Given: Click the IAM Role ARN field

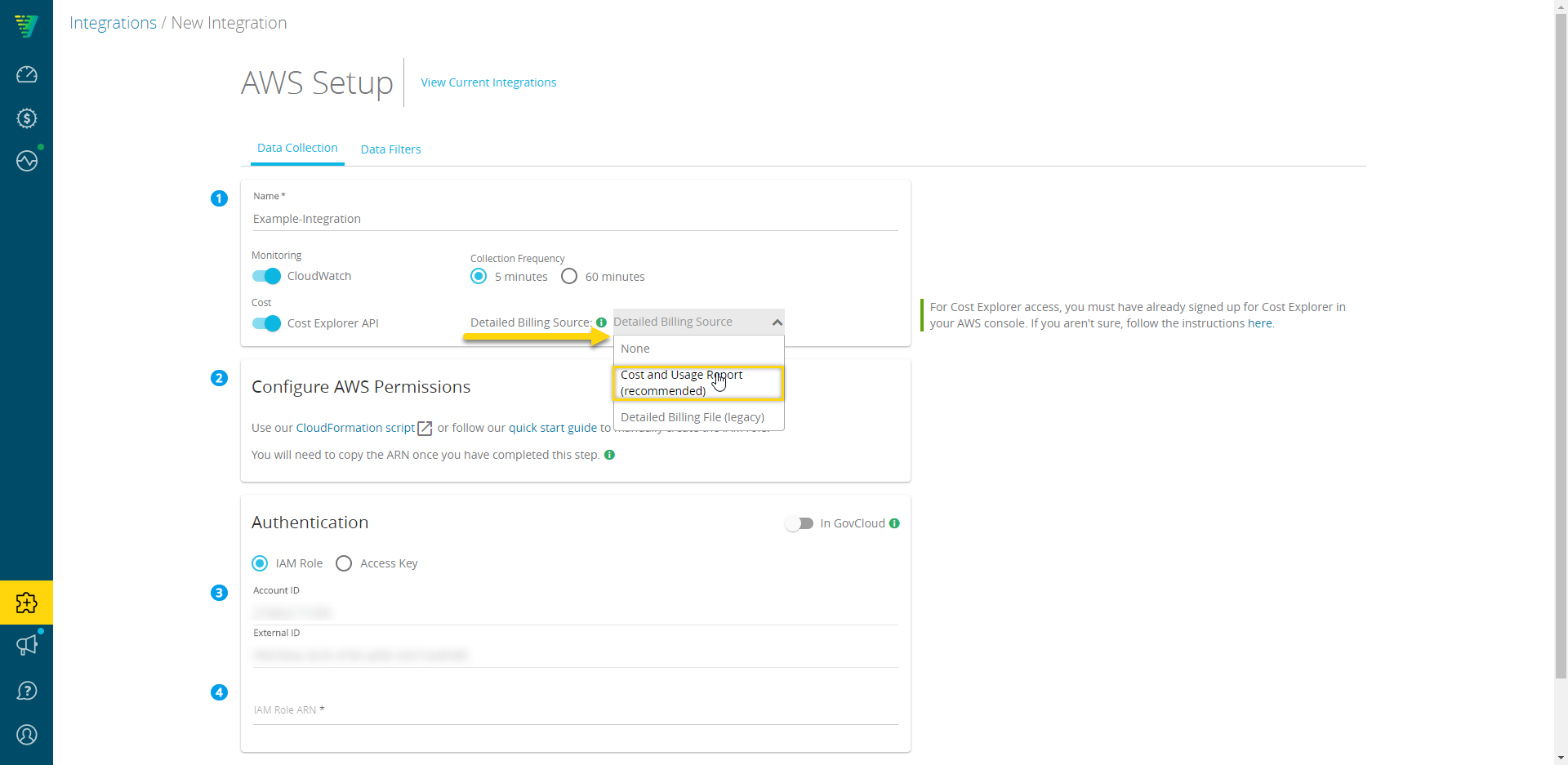Looking at the screenshot, I should [x=575, y=709].
